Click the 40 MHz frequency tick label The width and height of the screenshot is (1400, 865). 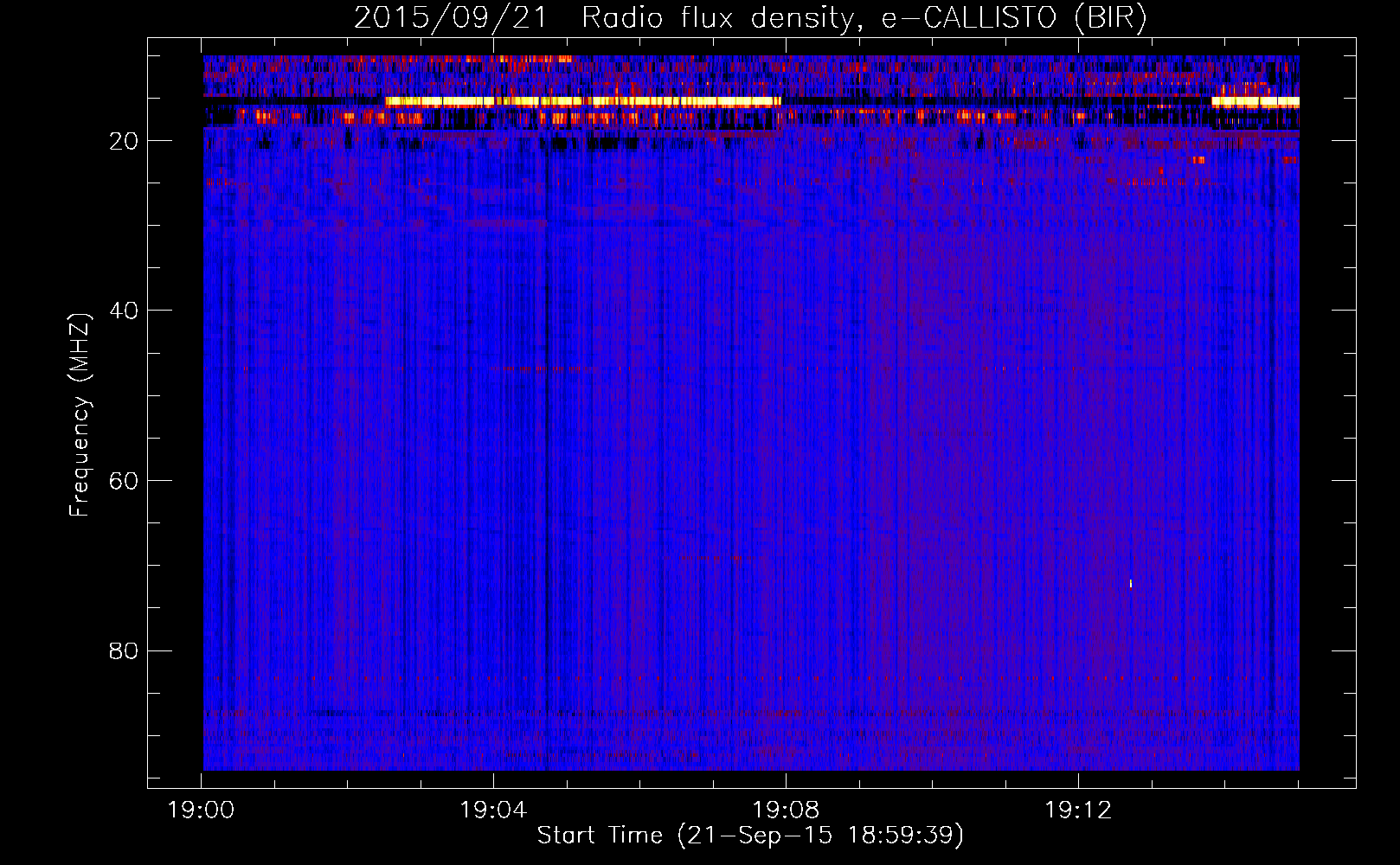[124, 311]
